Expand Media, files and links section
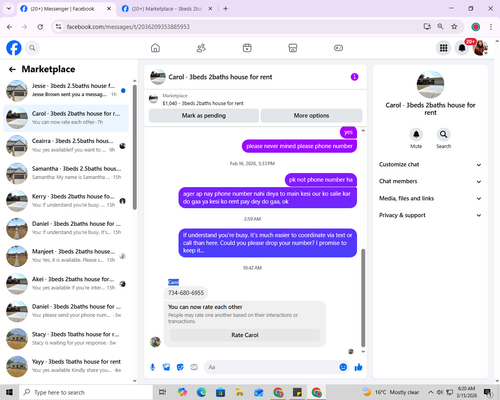This screenshot has height=400, width=500. (x=430, y=198)
